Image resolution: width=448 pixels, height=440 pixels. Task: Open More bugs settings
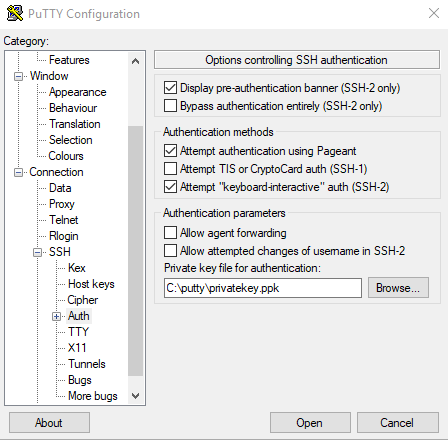(x=93, y=396)
